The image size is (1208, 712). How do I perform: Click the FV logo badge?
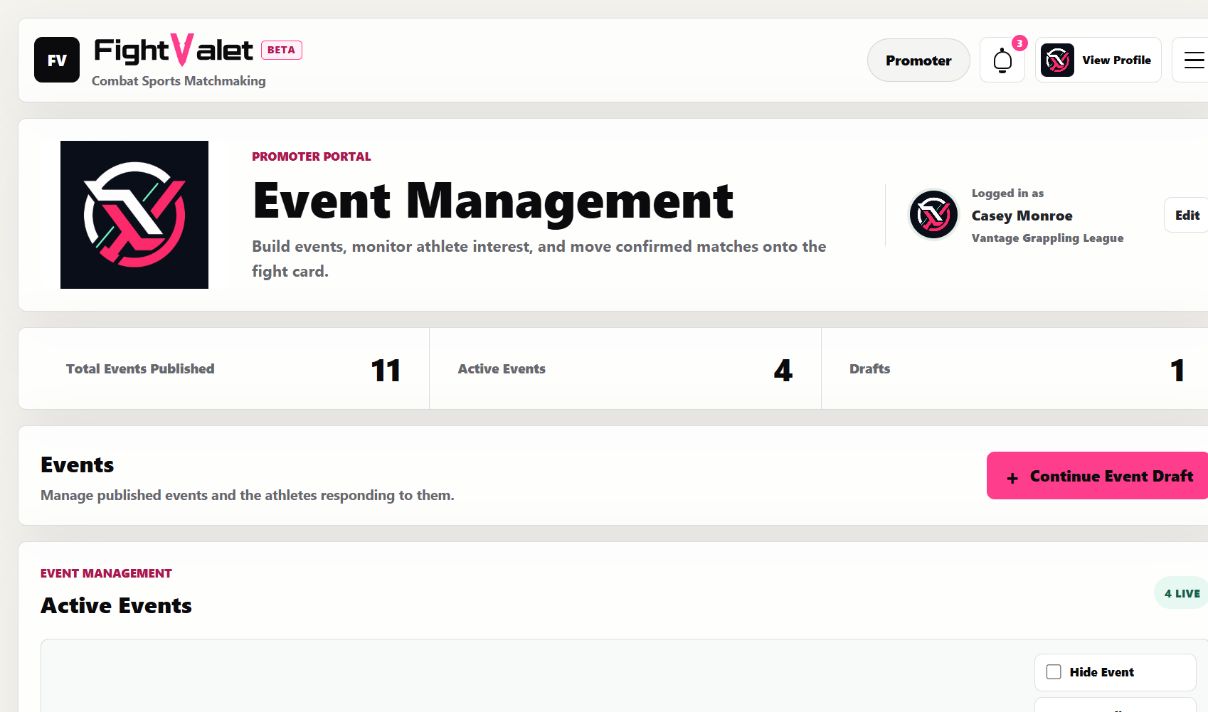coord(57,60)
